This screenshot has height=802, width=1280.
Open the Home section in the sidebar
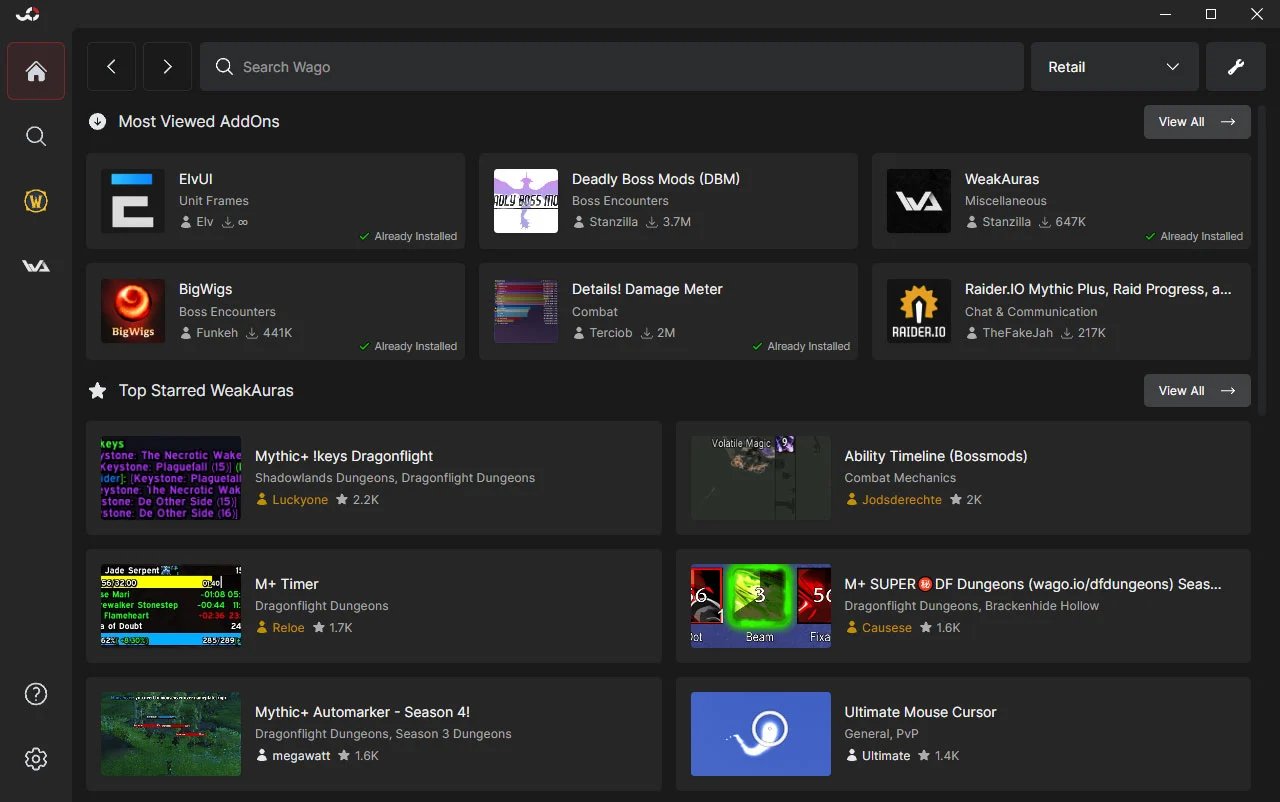(x=36, y=71)
